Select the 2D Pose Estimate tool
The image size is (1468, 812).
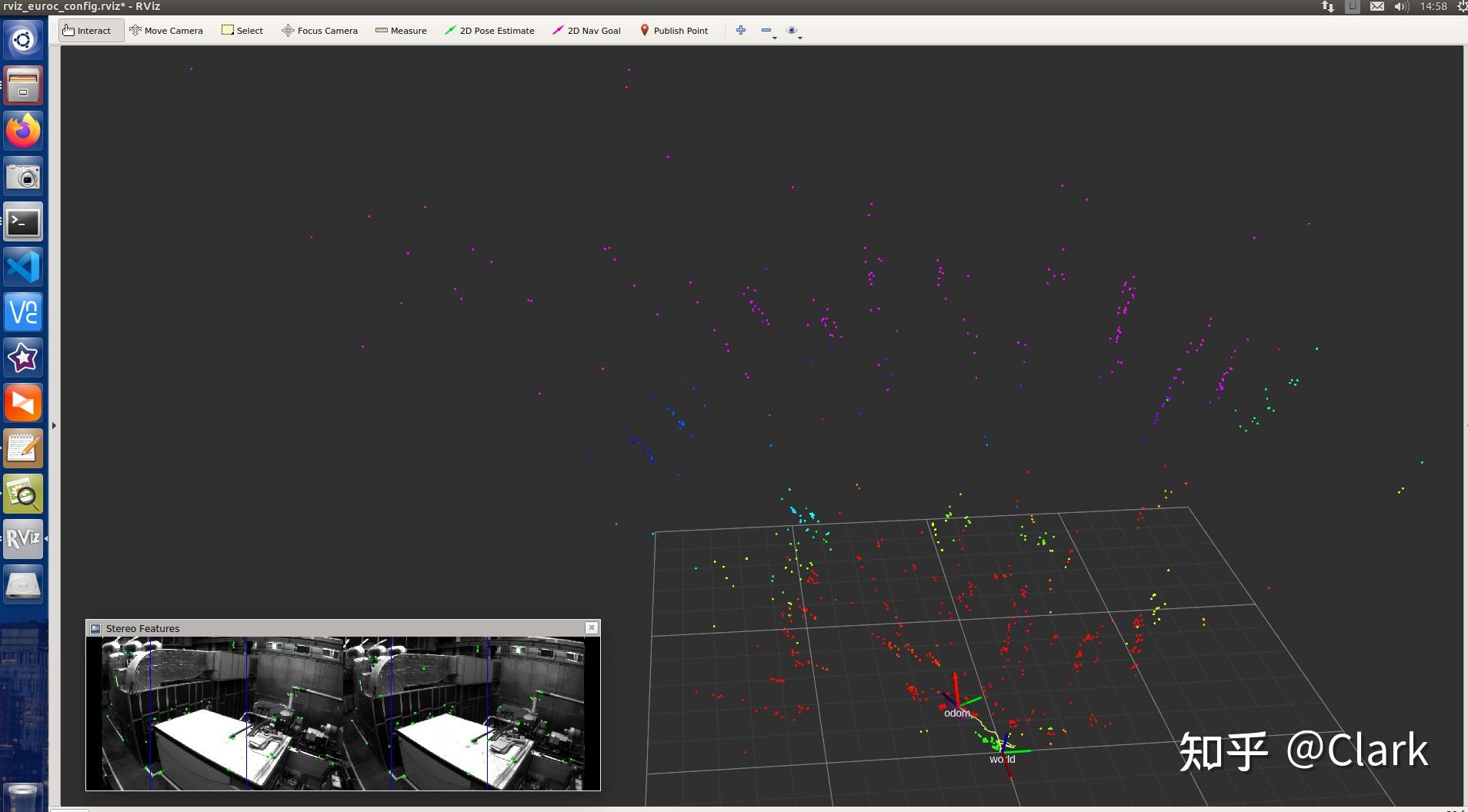point(489,30)
